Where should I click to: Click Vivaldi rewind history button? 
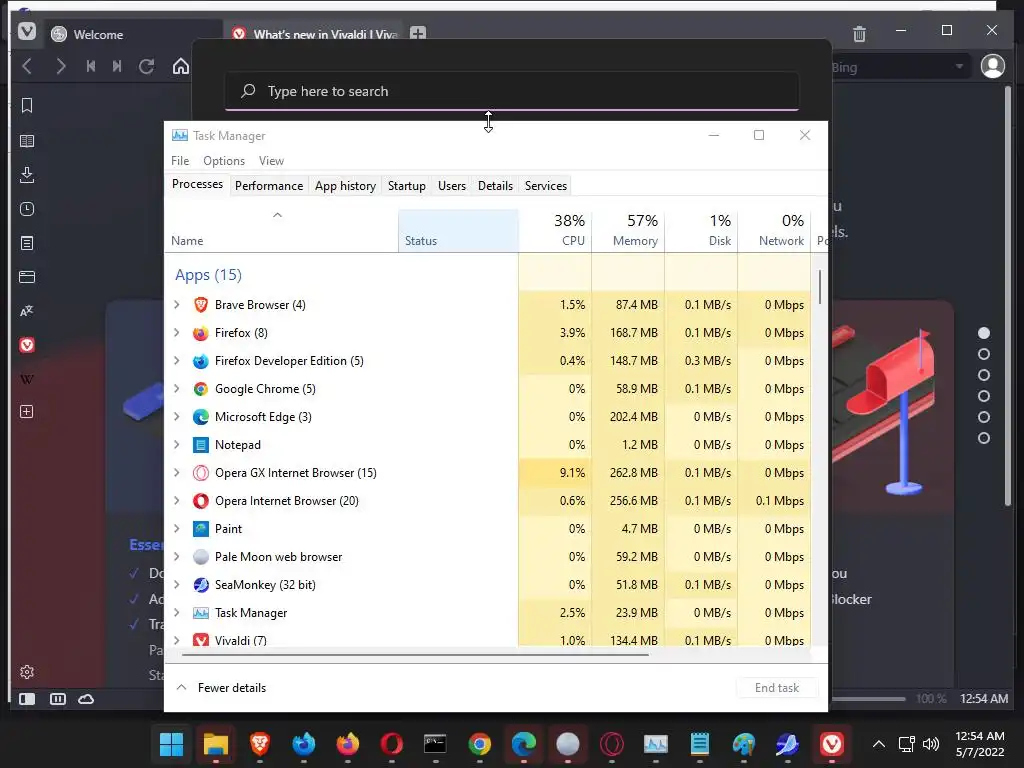coord(91,66)
